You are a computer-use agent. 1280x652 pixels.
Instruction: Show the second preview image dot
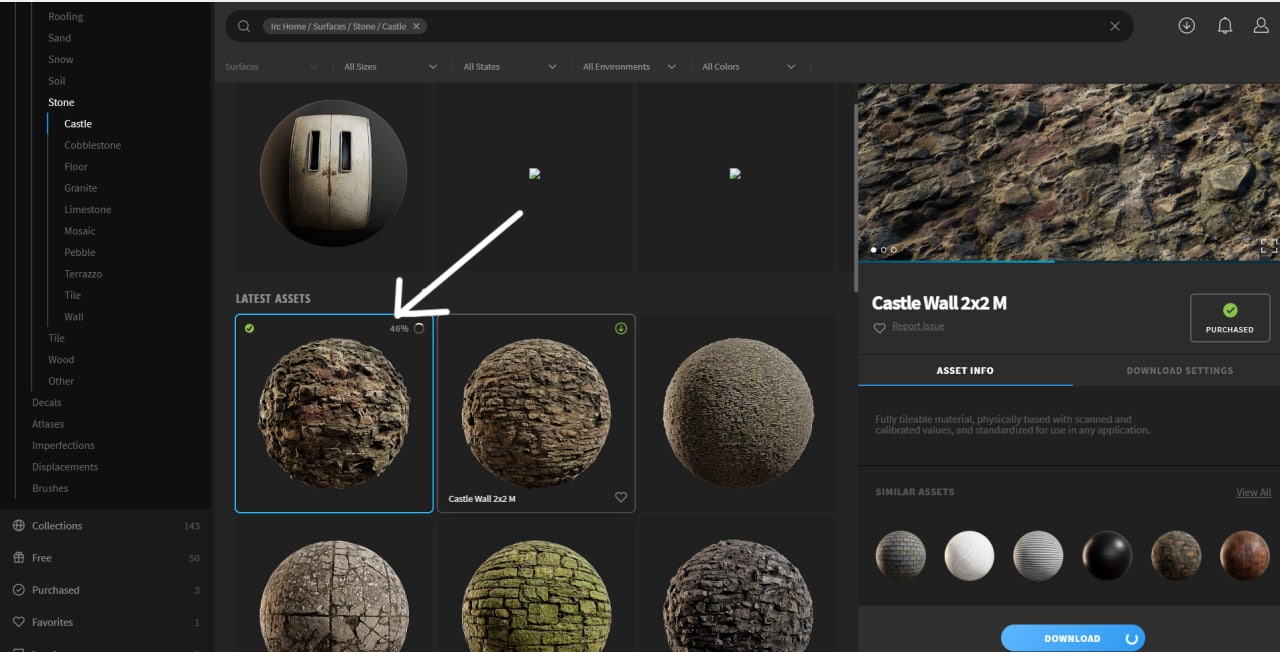pos(883,250)
